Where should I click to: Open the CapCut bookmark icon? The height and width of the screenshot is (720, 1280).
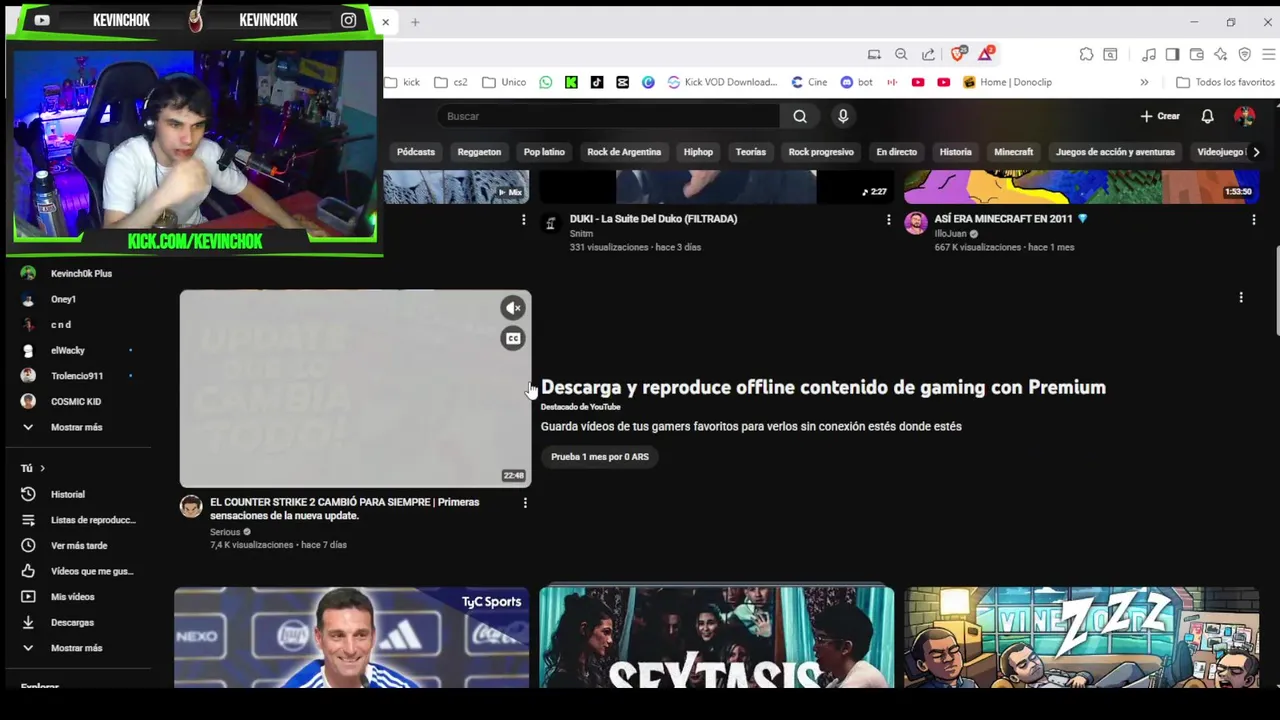[x=622, y=82]
